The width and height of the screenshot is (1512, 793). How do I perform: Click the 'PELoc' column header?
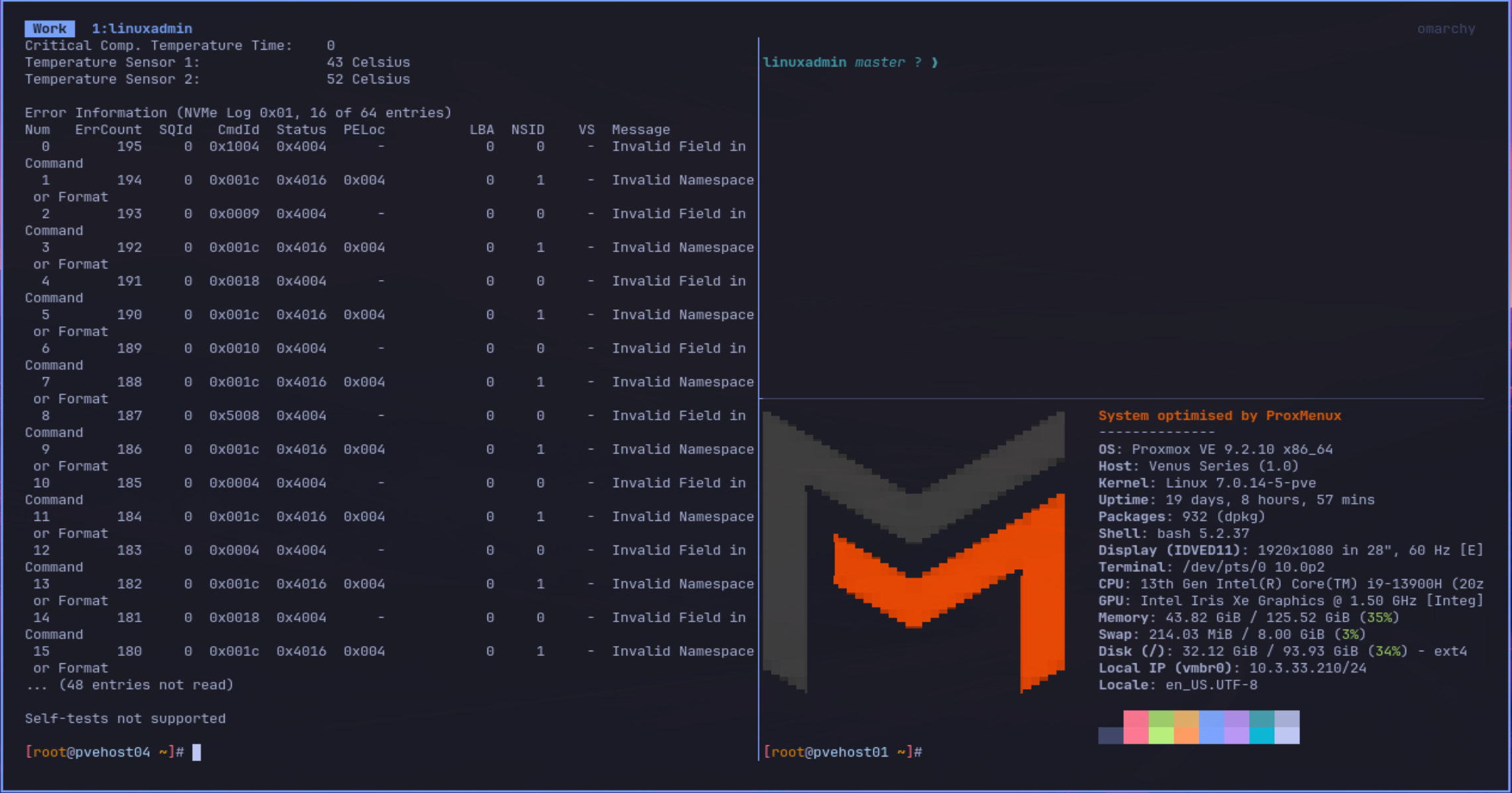pos(364,130)
